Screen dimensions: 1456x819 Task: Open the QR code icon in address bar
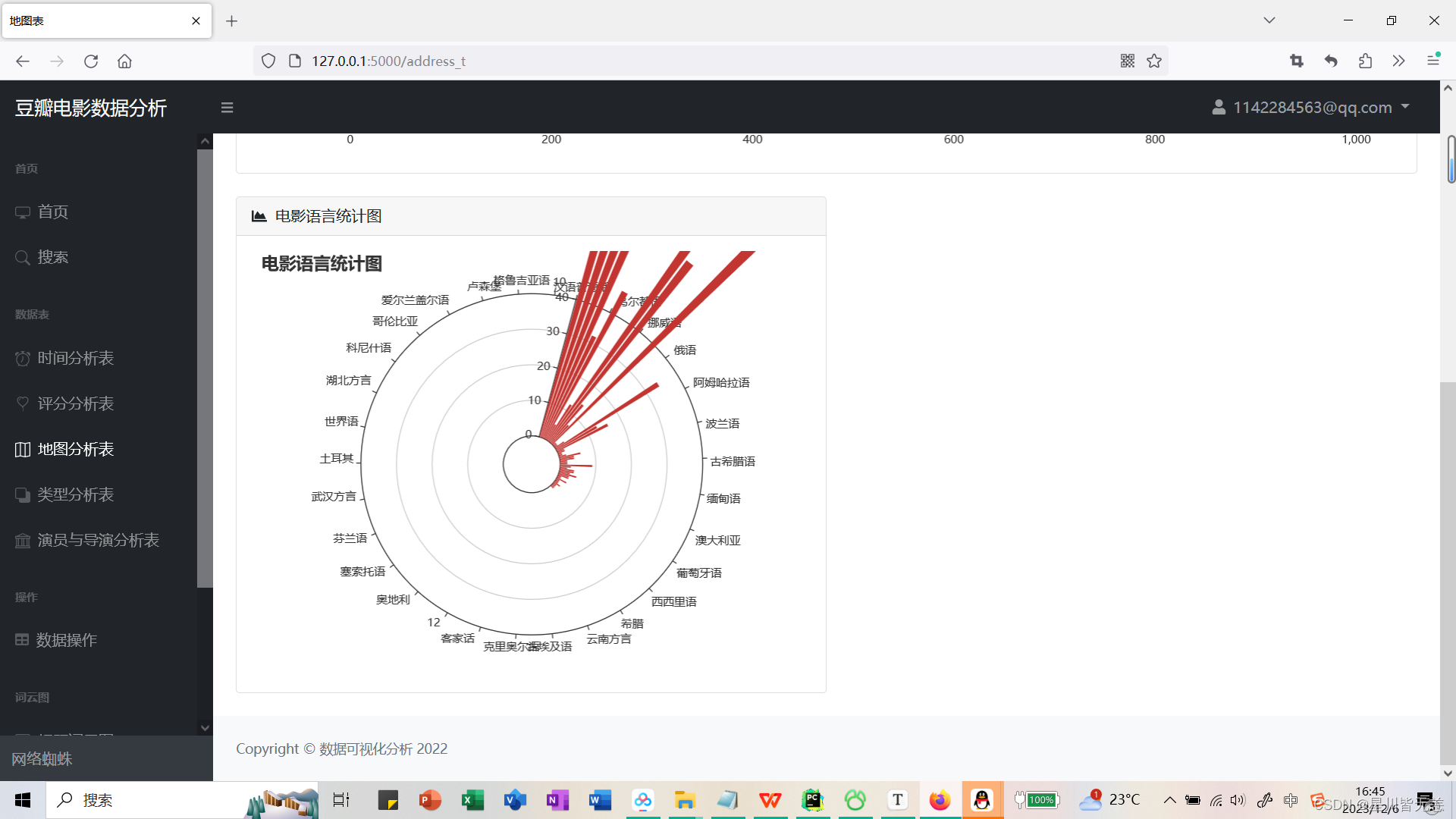coord(1128,61)
